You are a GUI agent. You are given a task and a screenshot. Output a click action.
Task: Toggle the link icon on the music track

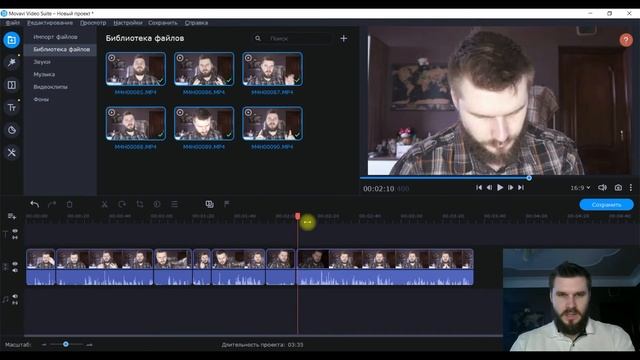click(x=15, y=303)
